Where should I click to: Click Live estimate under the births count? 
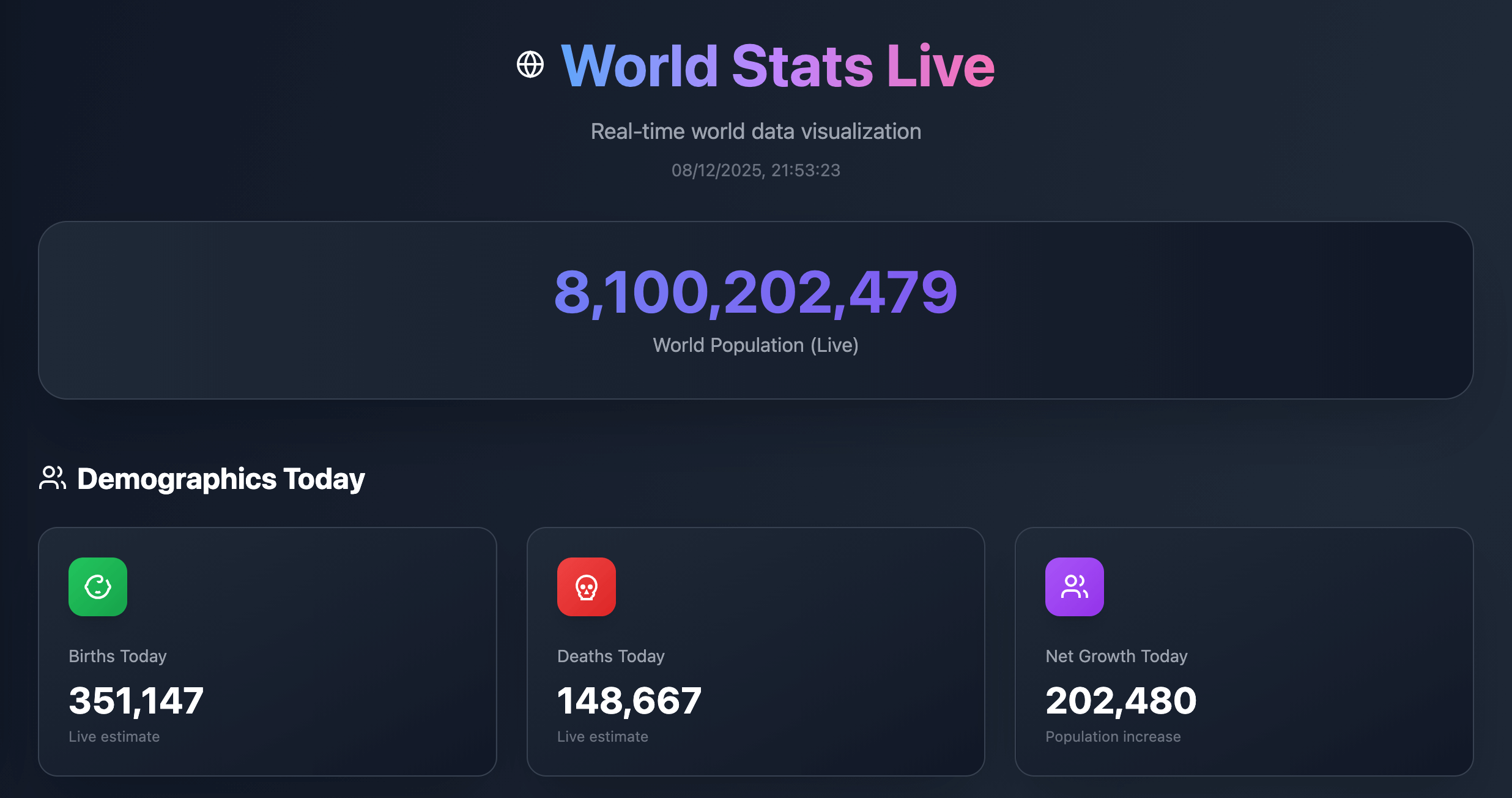(x=114, y=736)
